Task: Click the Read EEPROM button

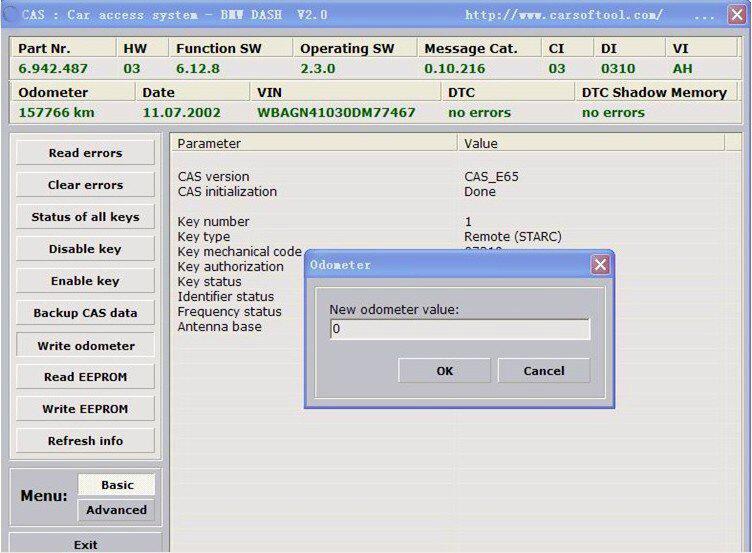Action: click(x=85, y=377)
